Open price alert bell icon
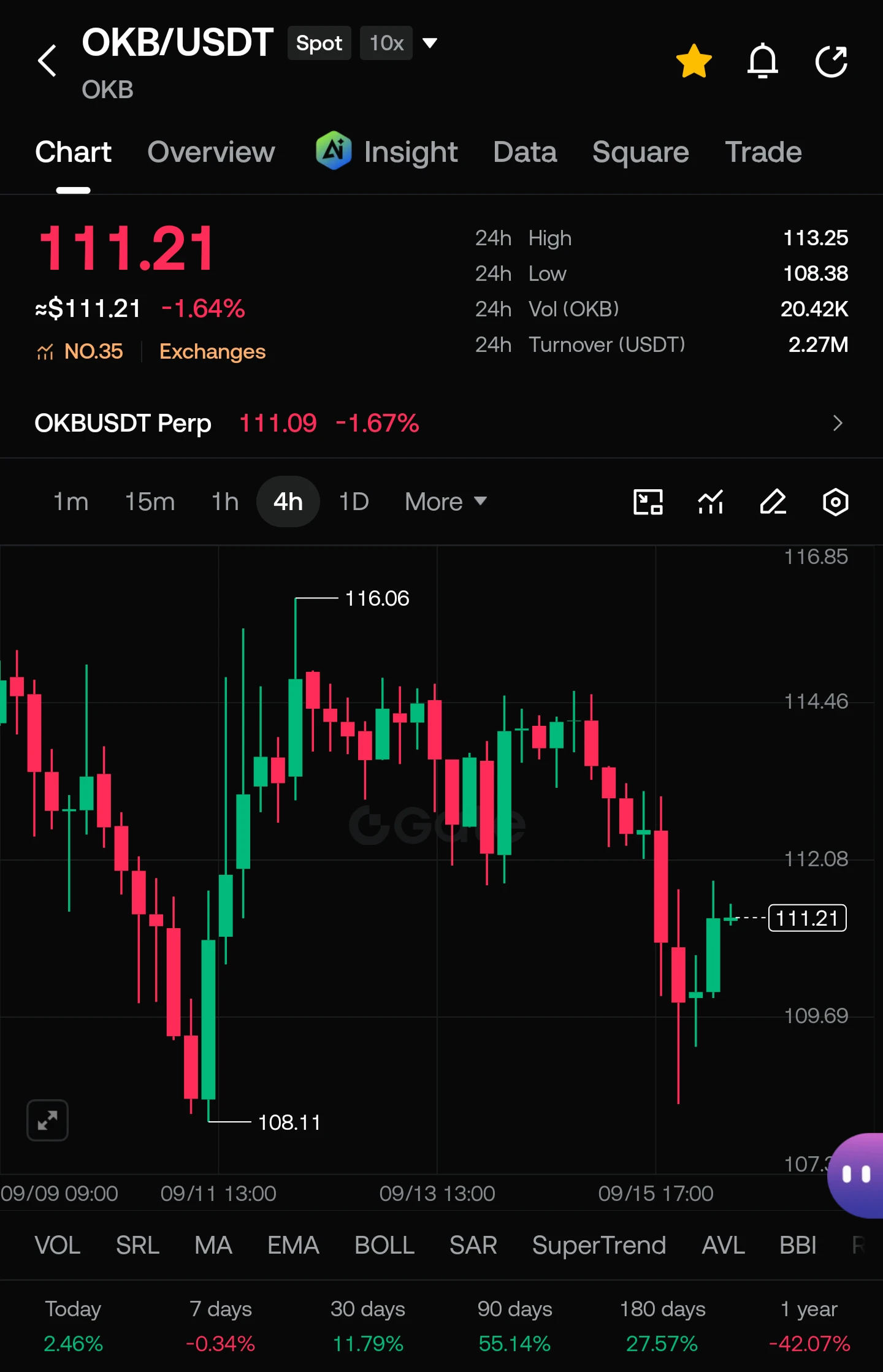The height and width of the screenshot is (1372, 883). (x=763, y=61)
